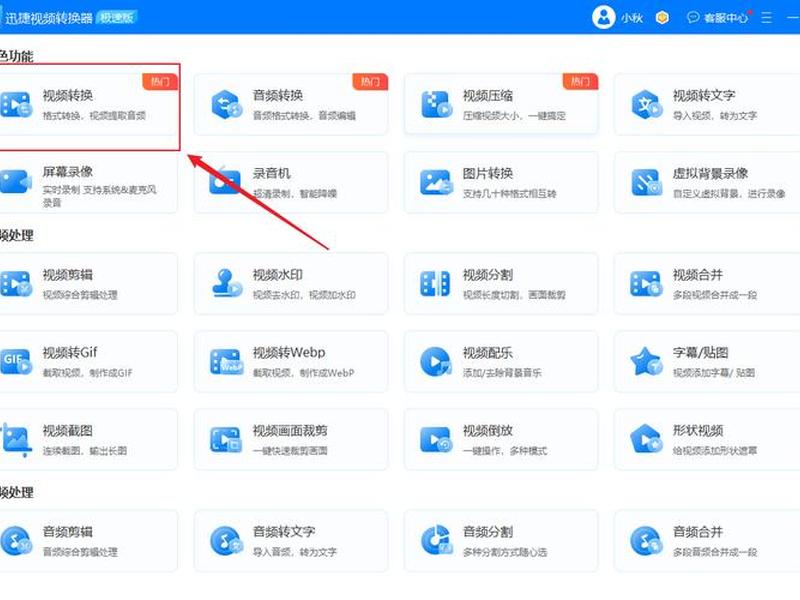Open the 视频转文字 video-to-text icon

coord(647,105)
